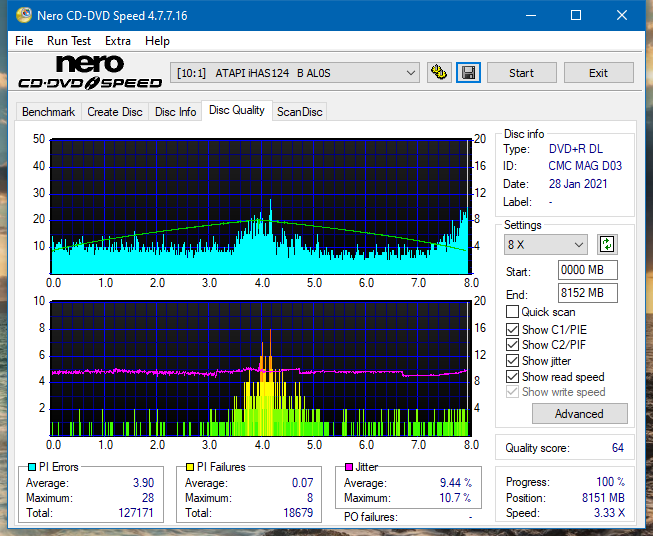Toggle the Show read speed checkbox
This screenshot has width=653, height=536.
tap(512, 376)
